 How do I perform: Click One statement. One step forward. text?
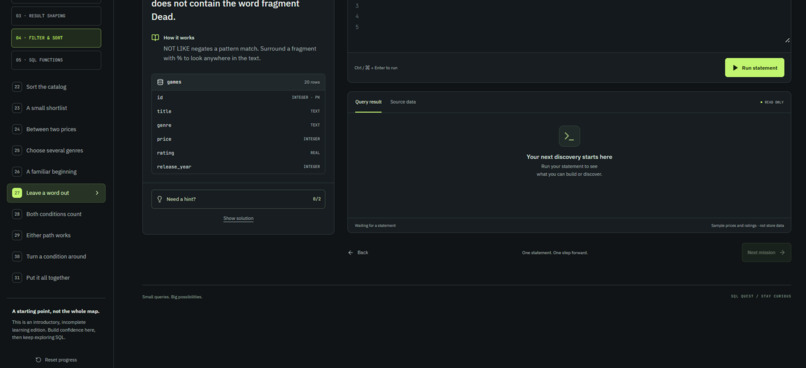(555, 253)
